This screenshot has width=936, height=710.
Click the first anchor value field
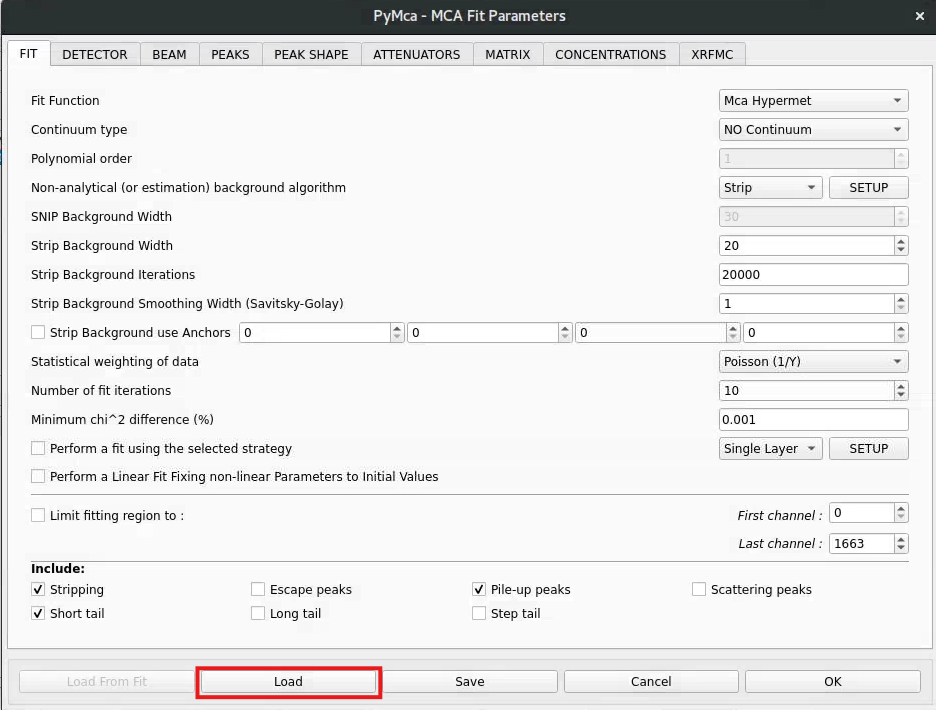[315, 333]
